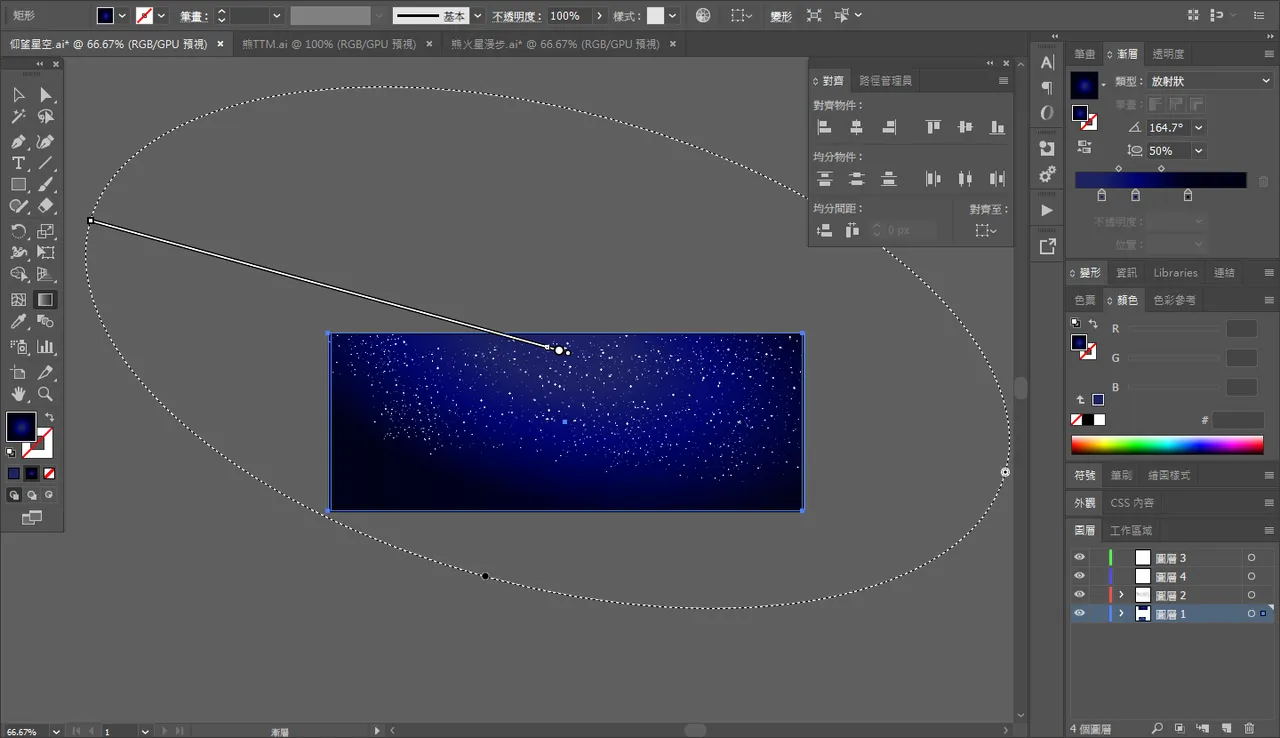The image size is (1280, 738).
Task: Open the Character panel icon in dock
Action: point(1047,62)
